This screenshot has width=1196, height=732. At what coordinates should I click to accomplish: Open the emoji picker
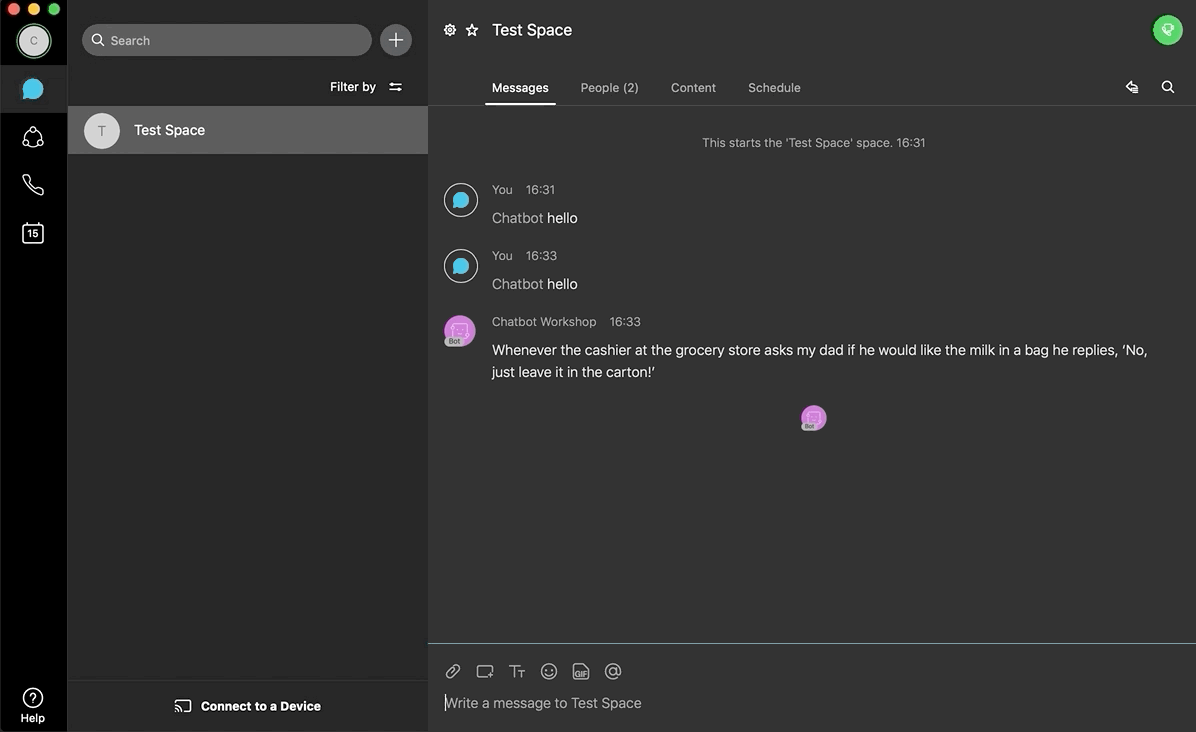(x=549, y=672)
